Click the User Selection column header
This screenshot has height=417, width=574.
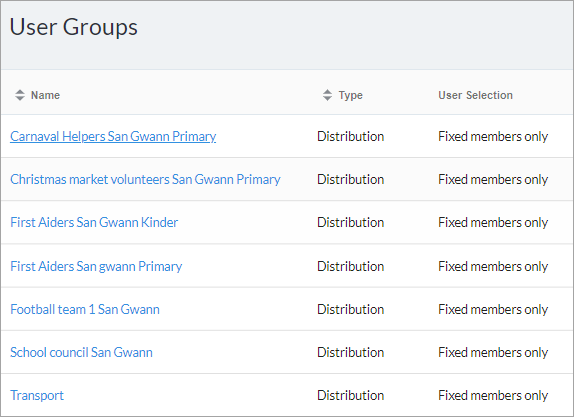476,95
